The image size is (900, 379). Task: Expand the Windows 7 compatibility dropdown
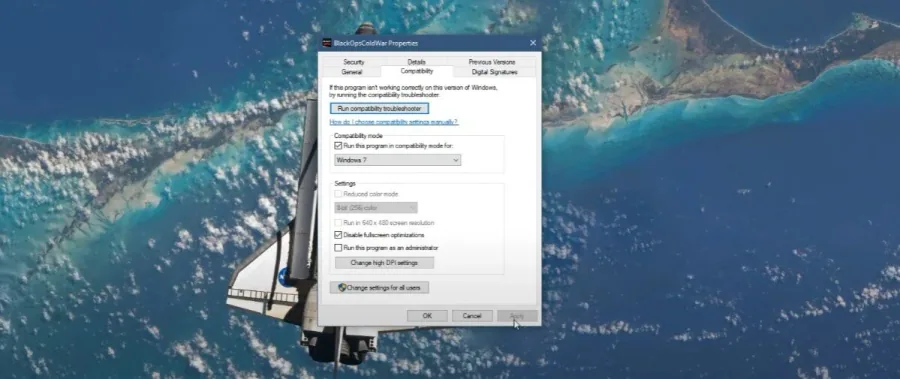(x=397, y=160)
